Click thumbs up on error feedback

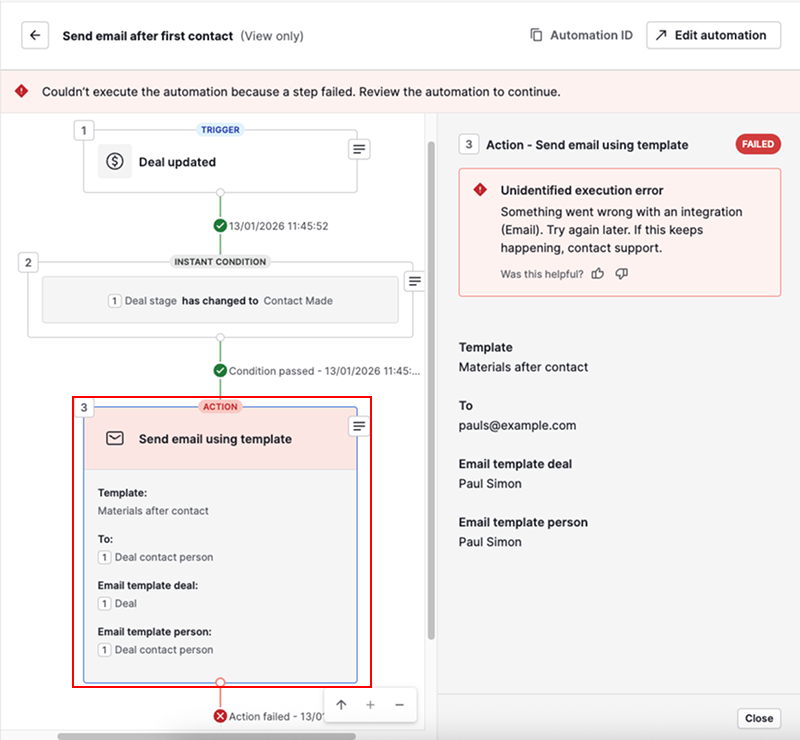(598, 274)
